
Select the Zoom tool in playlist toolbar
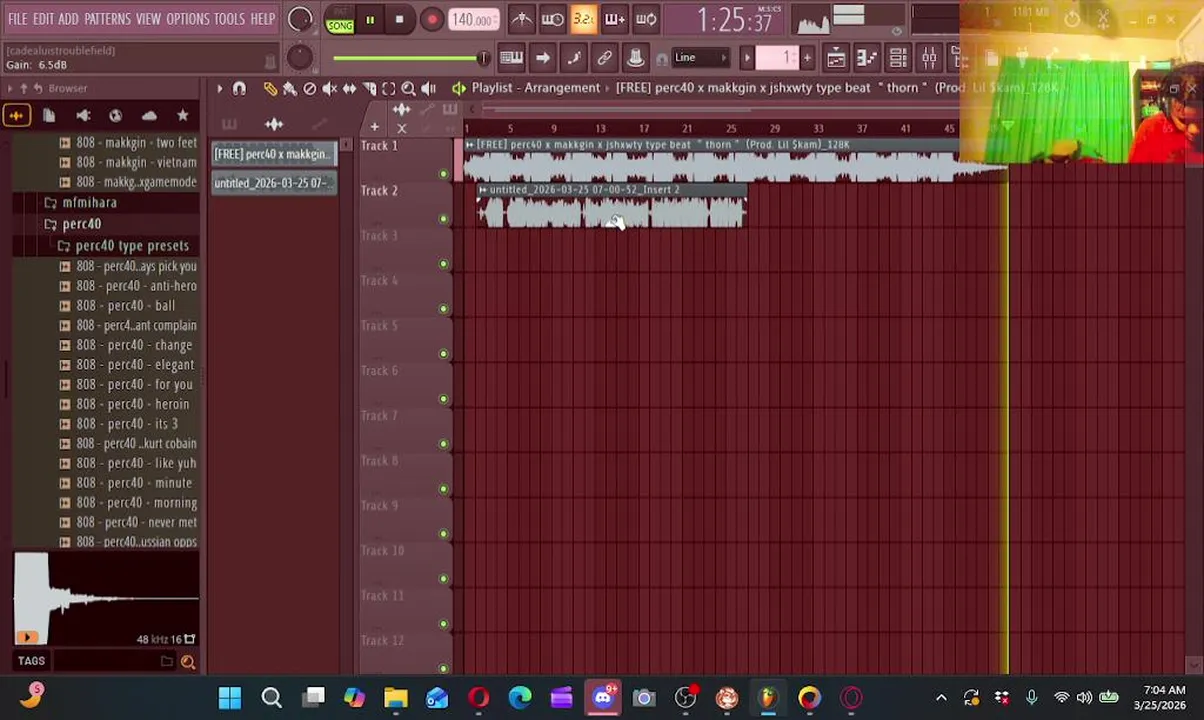tap(408, 89)
